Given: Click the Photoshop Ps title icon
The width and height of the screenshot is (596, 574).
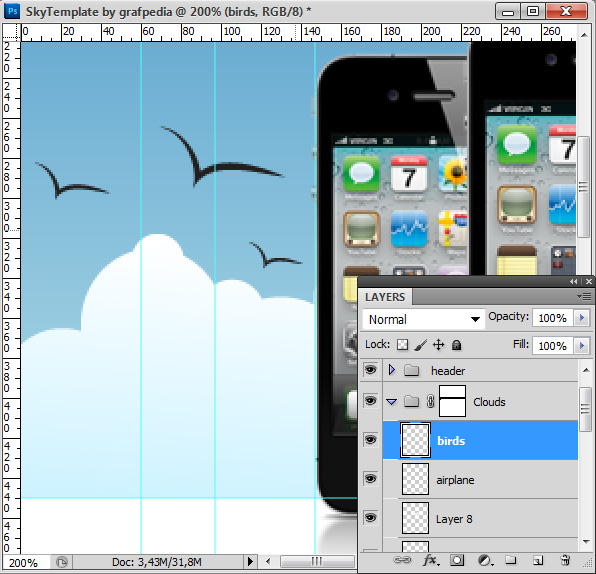Looking at the screenshot, I should tap(12, 11).
